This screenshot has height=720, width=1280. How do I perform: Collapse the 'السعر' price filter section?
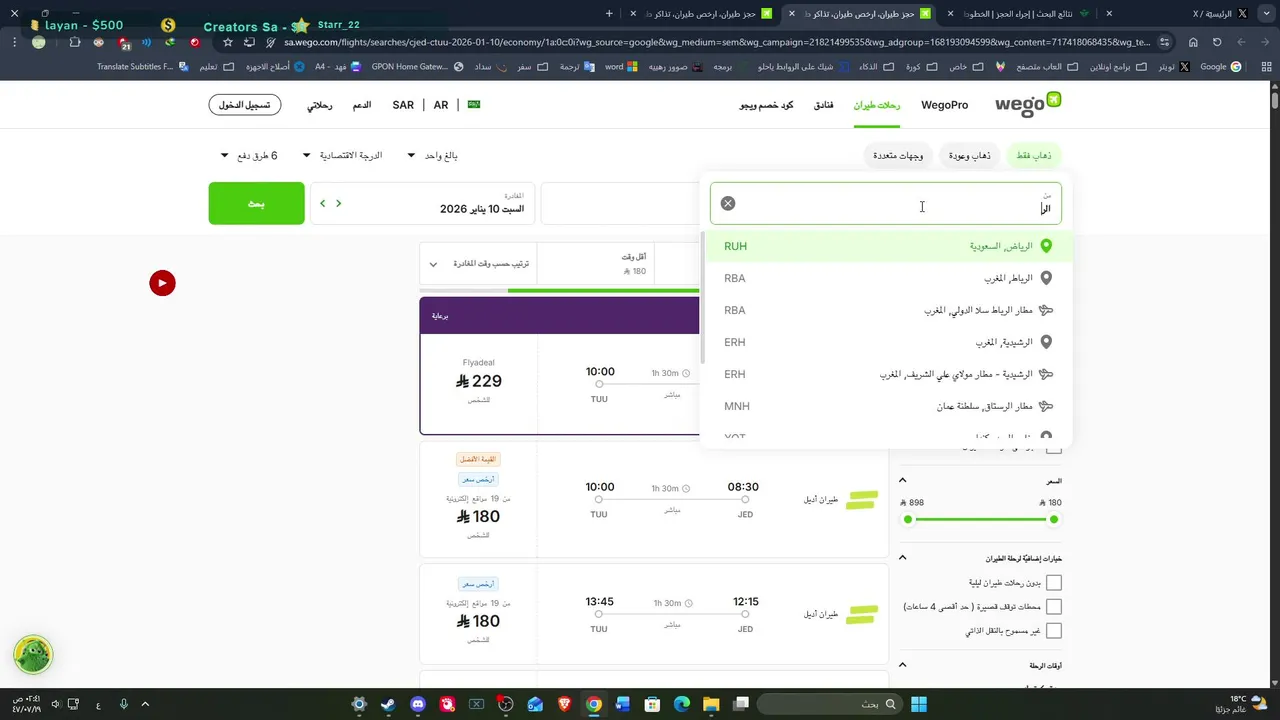click(902, 481)
